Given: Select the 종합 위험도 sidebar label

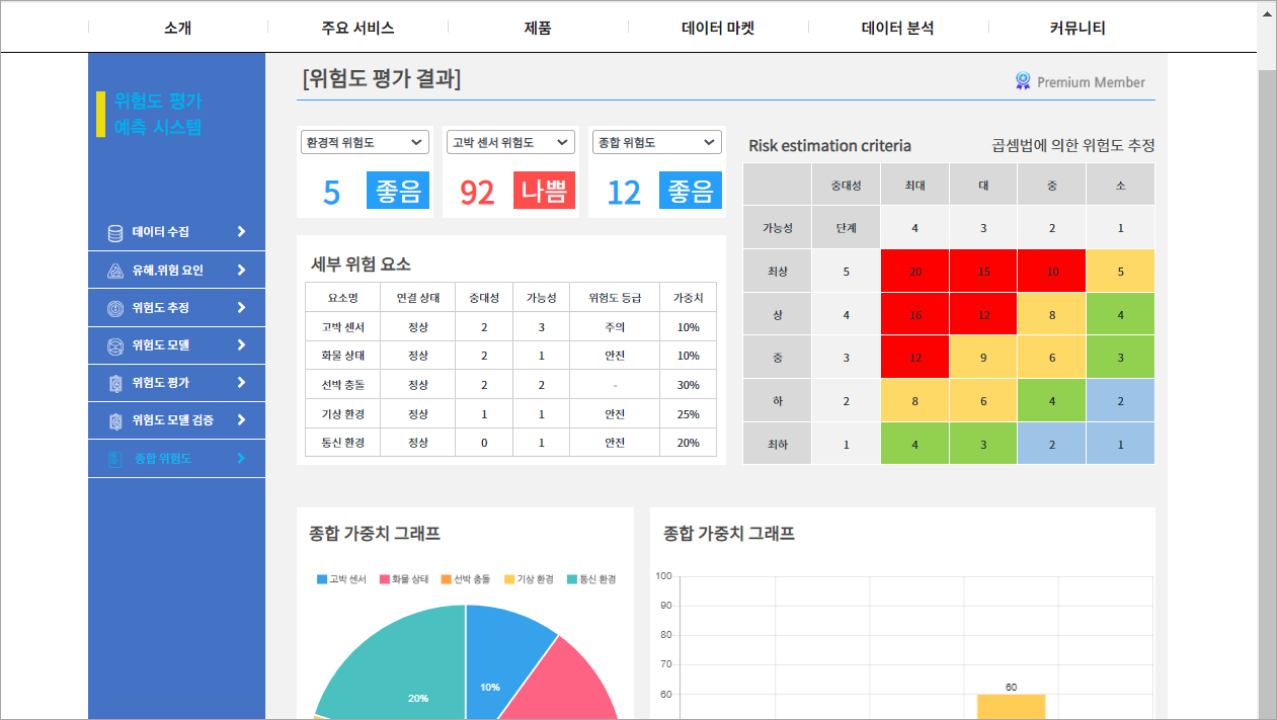Looking at the screenshot, I should (x=162, y=458).
